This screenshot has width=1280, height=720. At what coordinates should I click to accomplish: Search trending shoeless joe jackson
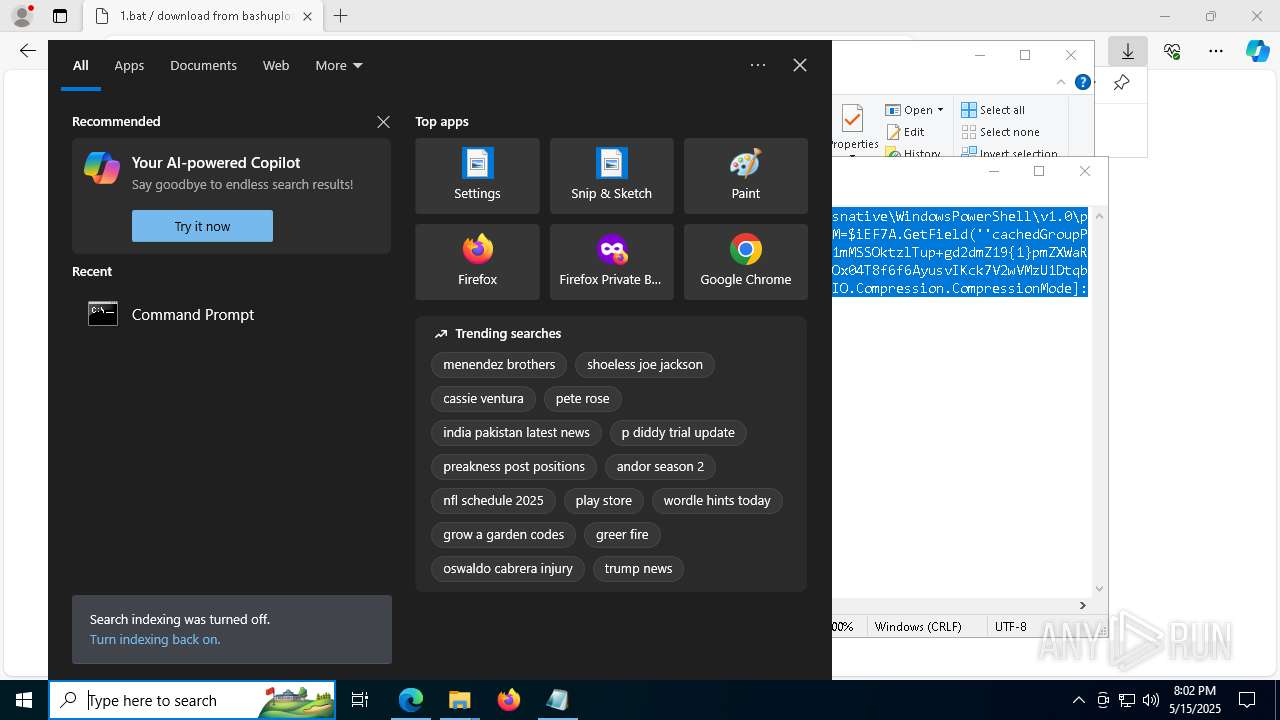tap(645, 364)
